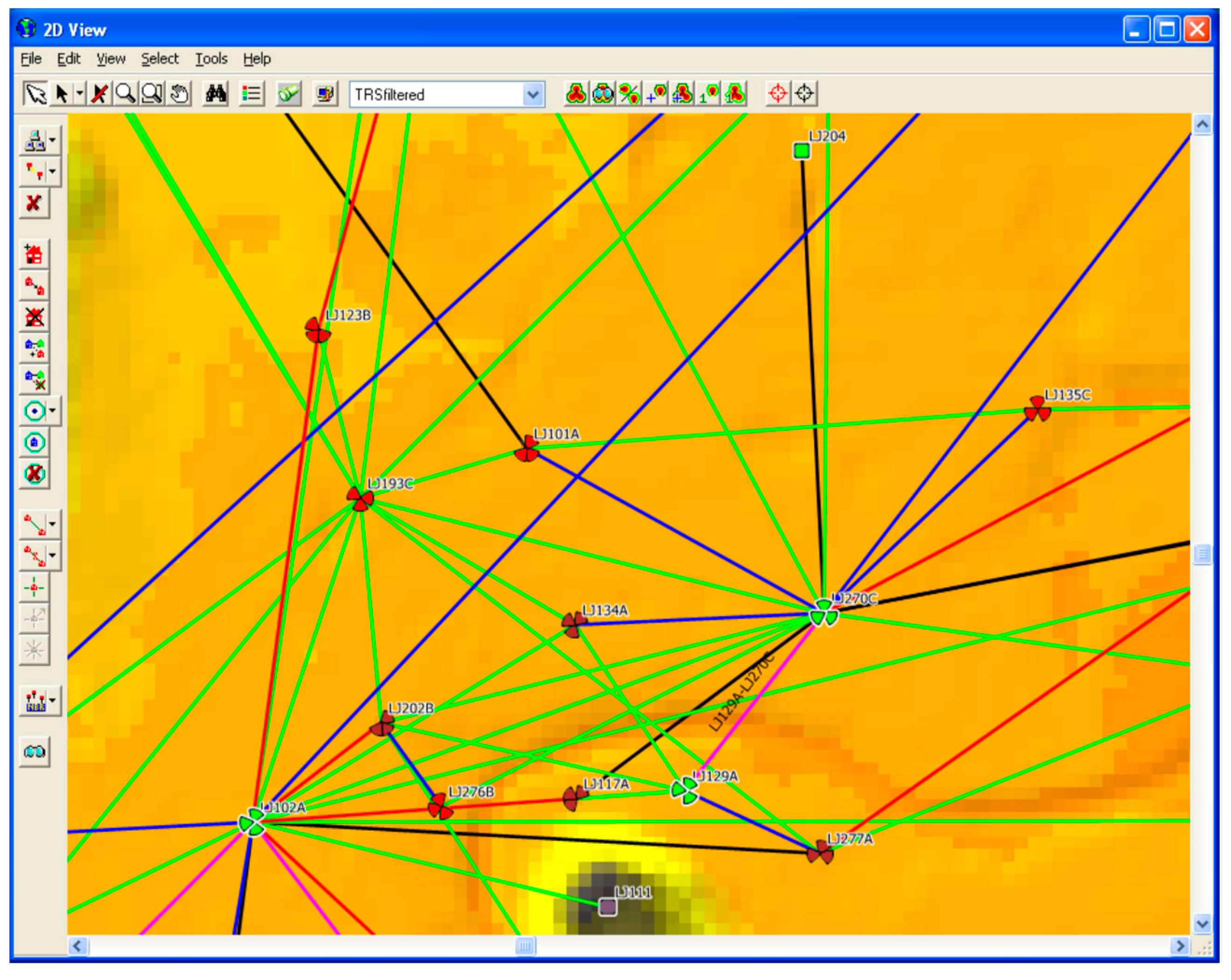The width and height of the screenshot is (1231, 980).
Task: Click the horizontal scrollbar thumb
Action: [x=525, y=946]
